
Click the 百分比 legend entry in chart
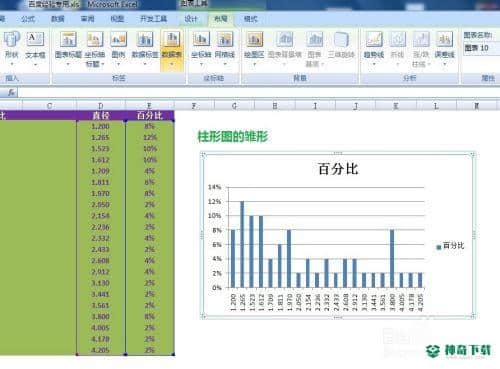click(450, 246)
